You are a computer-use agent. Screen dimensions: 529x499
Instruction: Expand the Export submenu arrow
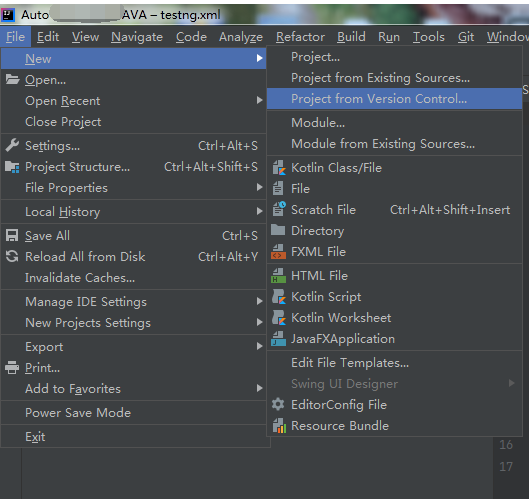click(x=259, y=346)
